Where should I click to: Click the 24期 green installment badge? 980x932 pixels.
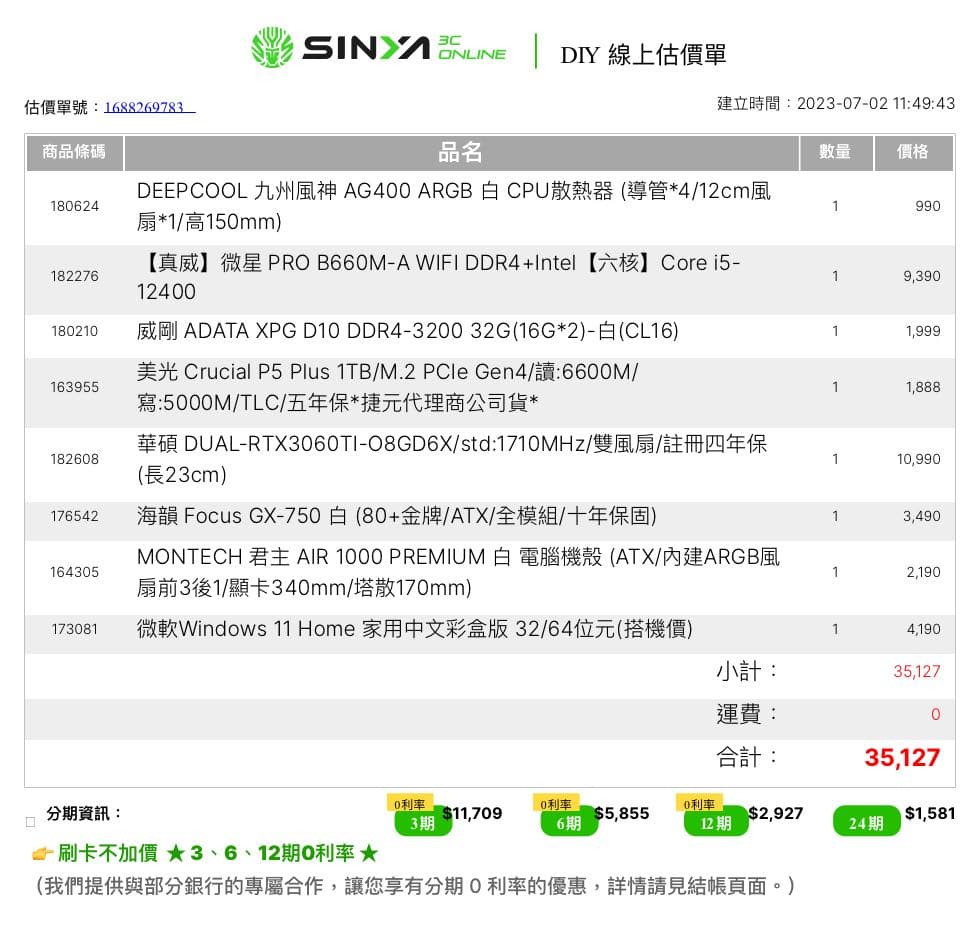865,823
